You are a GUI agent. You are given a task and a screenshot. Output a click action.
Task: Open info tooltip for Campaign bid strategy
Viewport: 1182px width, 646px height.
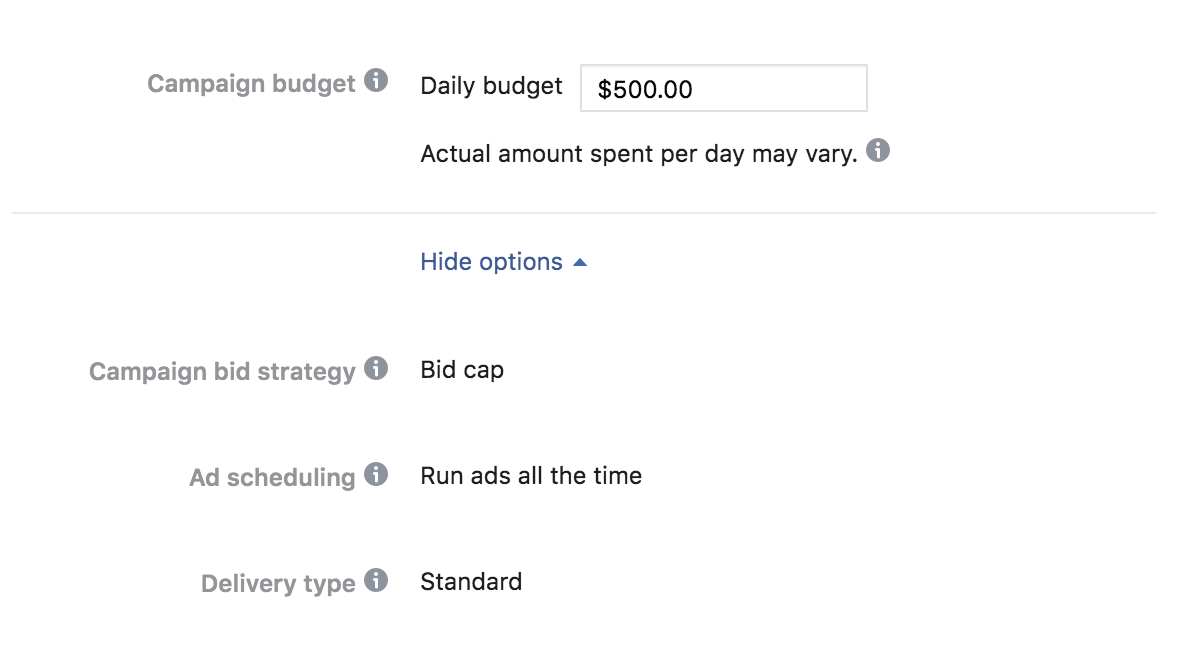[376, 368]
